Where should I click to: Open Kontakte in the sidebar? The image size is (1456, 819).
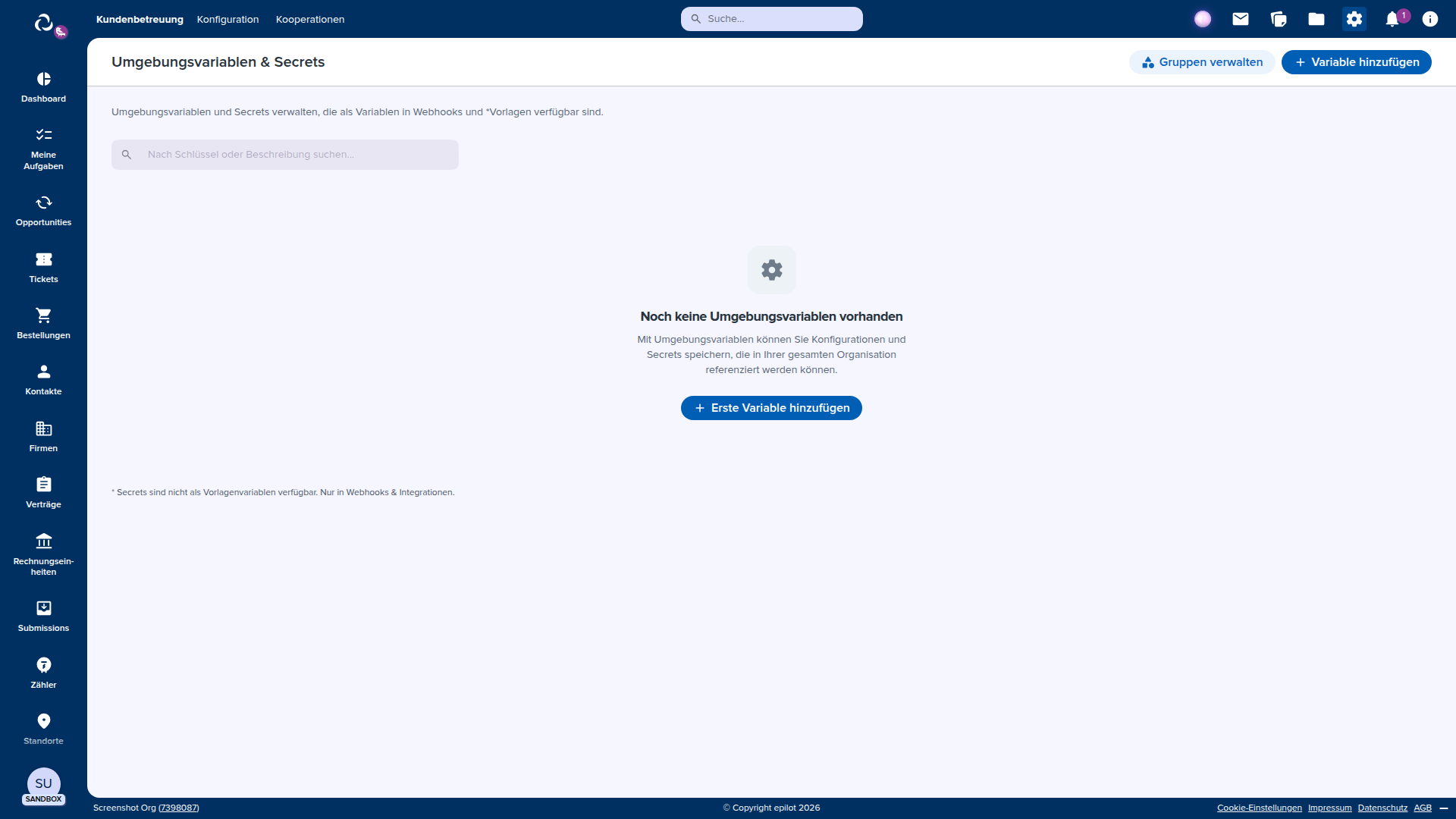(43, 381)
